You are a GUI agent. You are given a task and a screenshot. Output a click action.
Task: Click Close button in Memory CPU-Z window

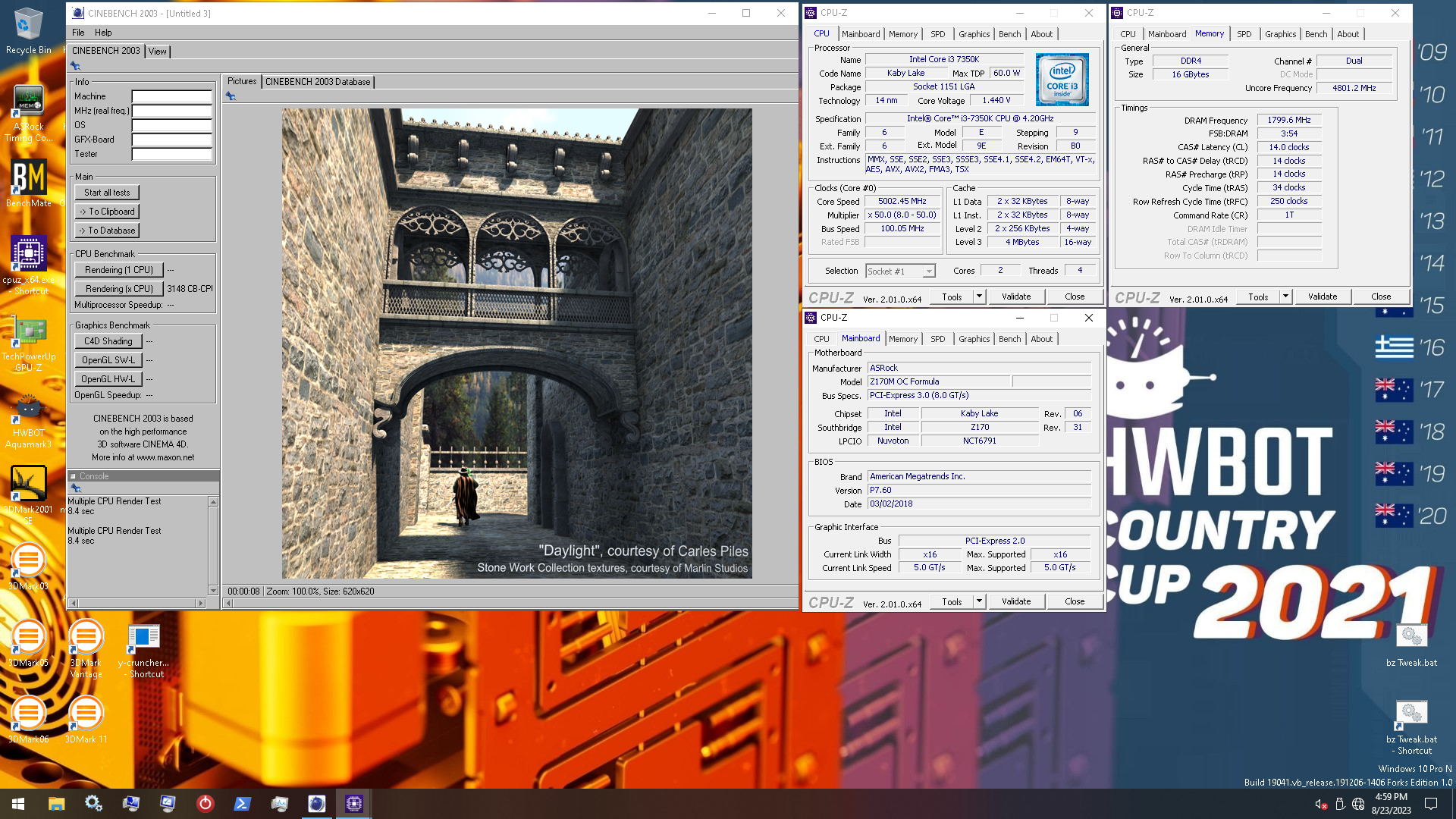(1381, 297)
